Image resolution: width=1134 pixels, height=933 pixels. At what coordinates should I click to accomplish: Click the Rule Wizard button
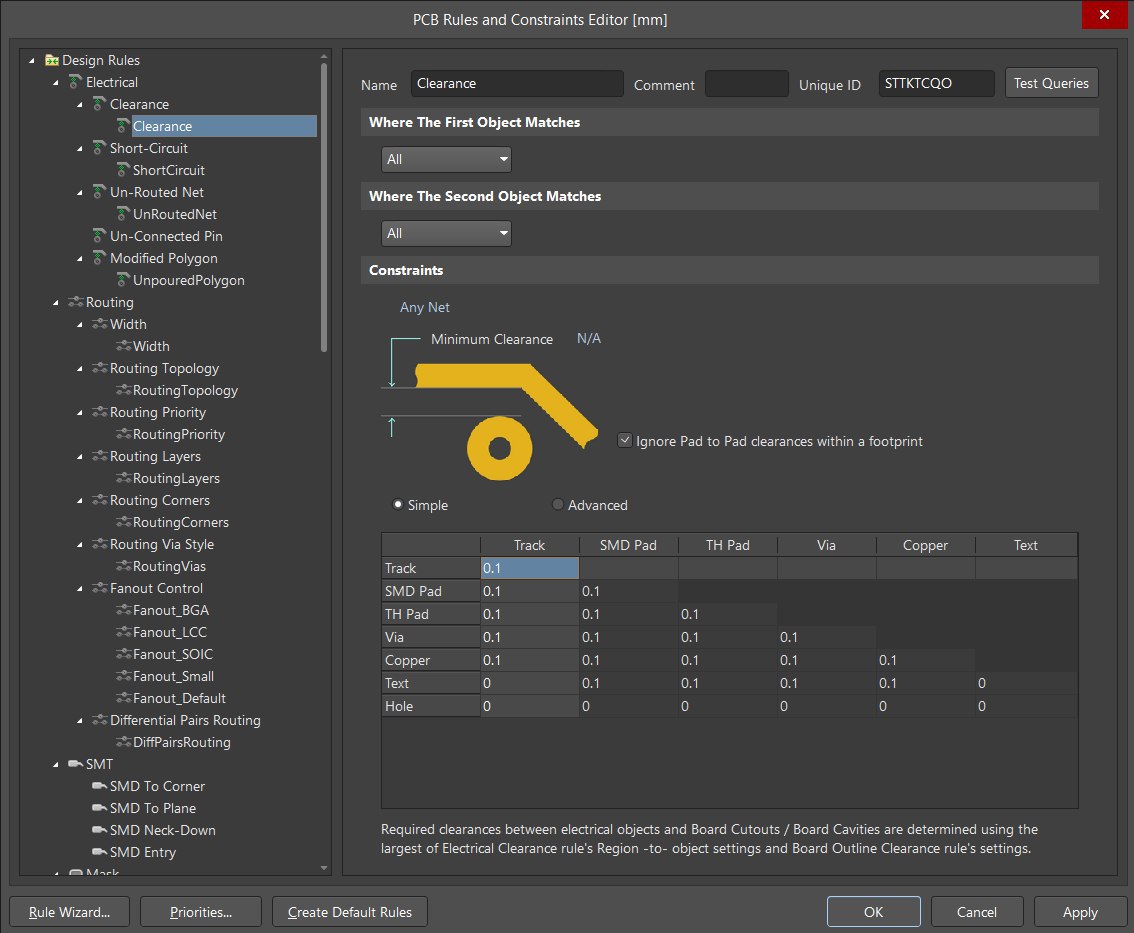tap(69, 912)
